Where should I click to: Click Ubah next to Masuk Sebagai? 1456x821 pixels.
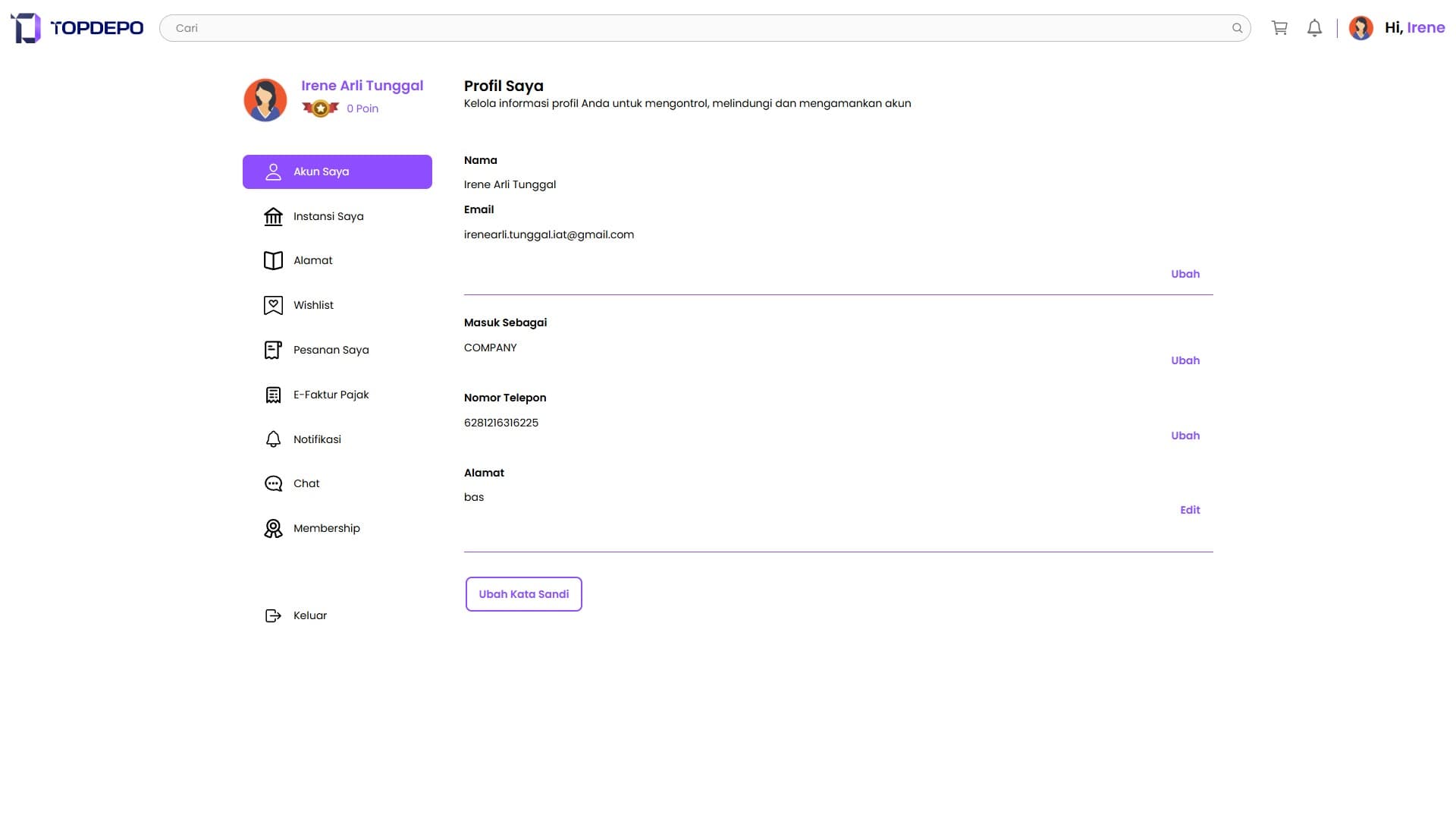pos(1185,360)
